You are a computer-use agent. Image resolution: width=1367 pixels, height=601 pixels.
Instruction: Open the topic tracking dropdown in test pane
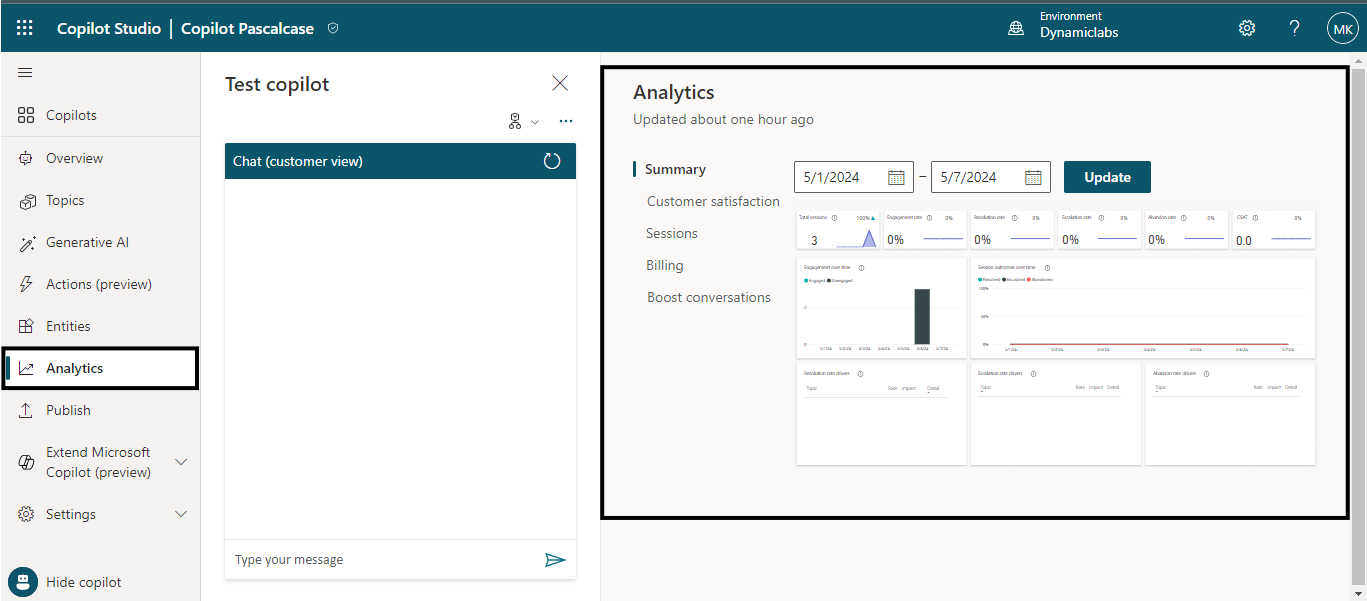[x=523, y=122]
